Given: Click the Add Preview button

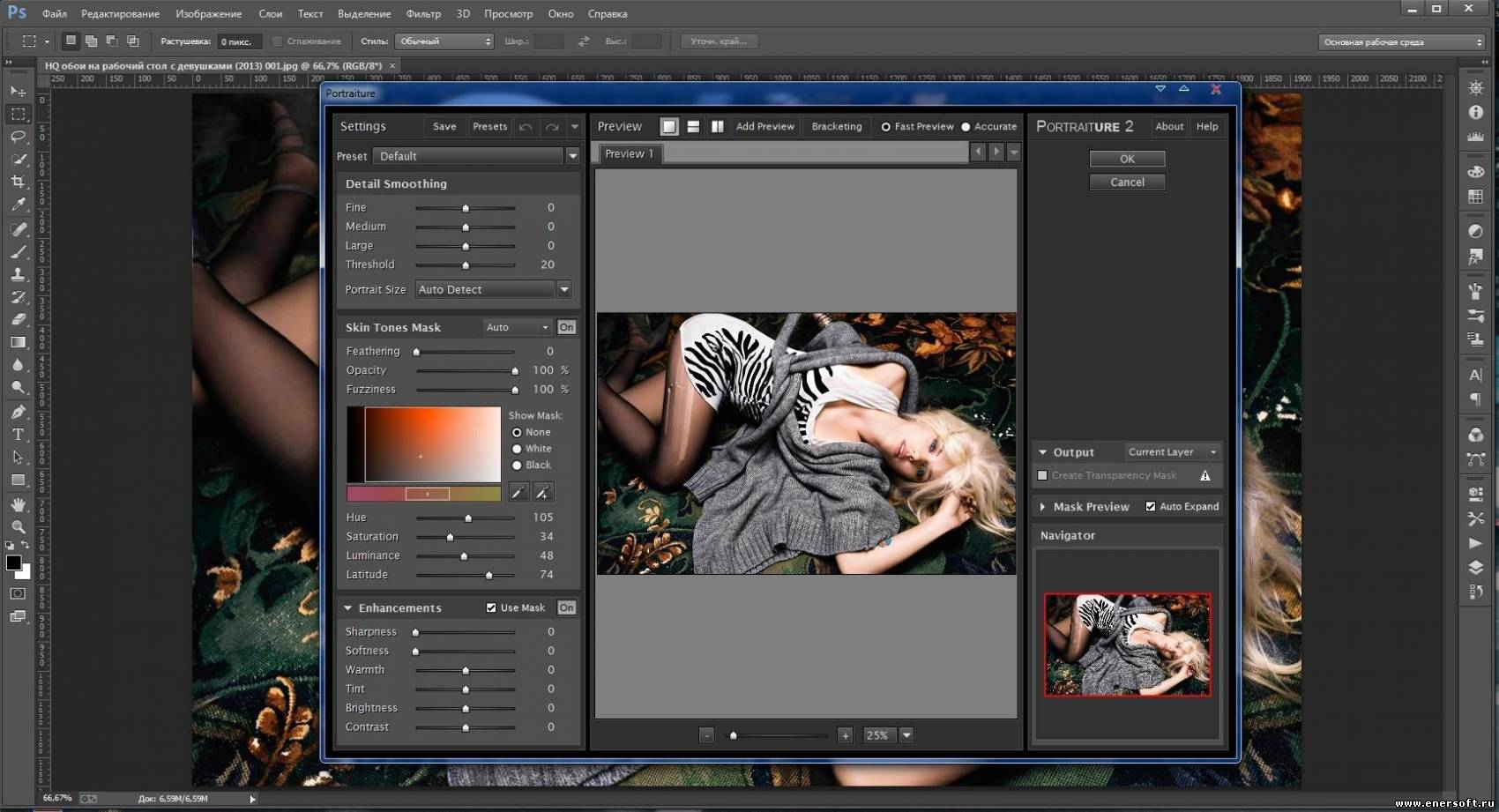Looking at the screenshot, I should (x=764, y=127).
